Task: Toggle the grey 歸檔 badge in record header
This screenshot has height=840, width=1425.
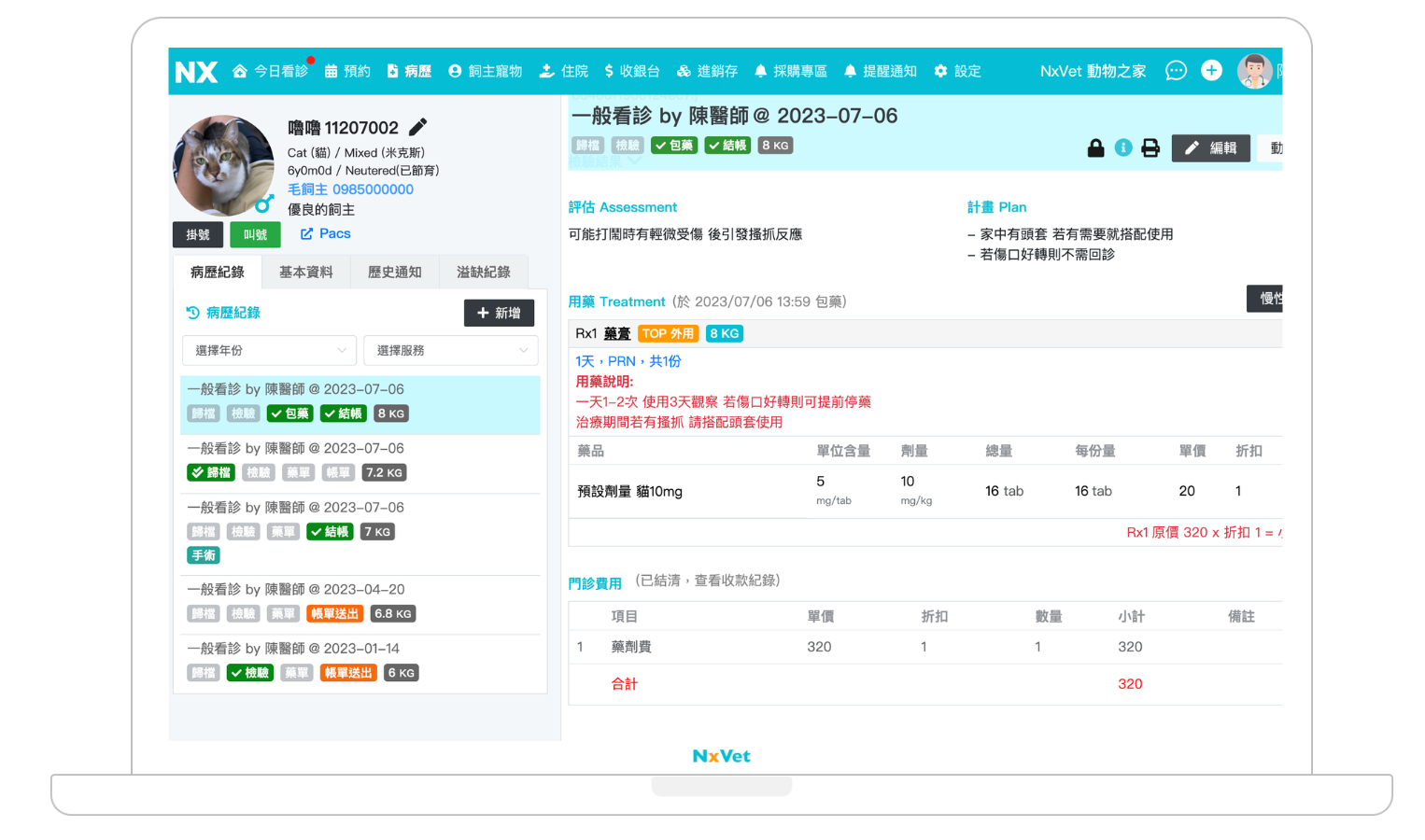Action: [x=587, y=146]
